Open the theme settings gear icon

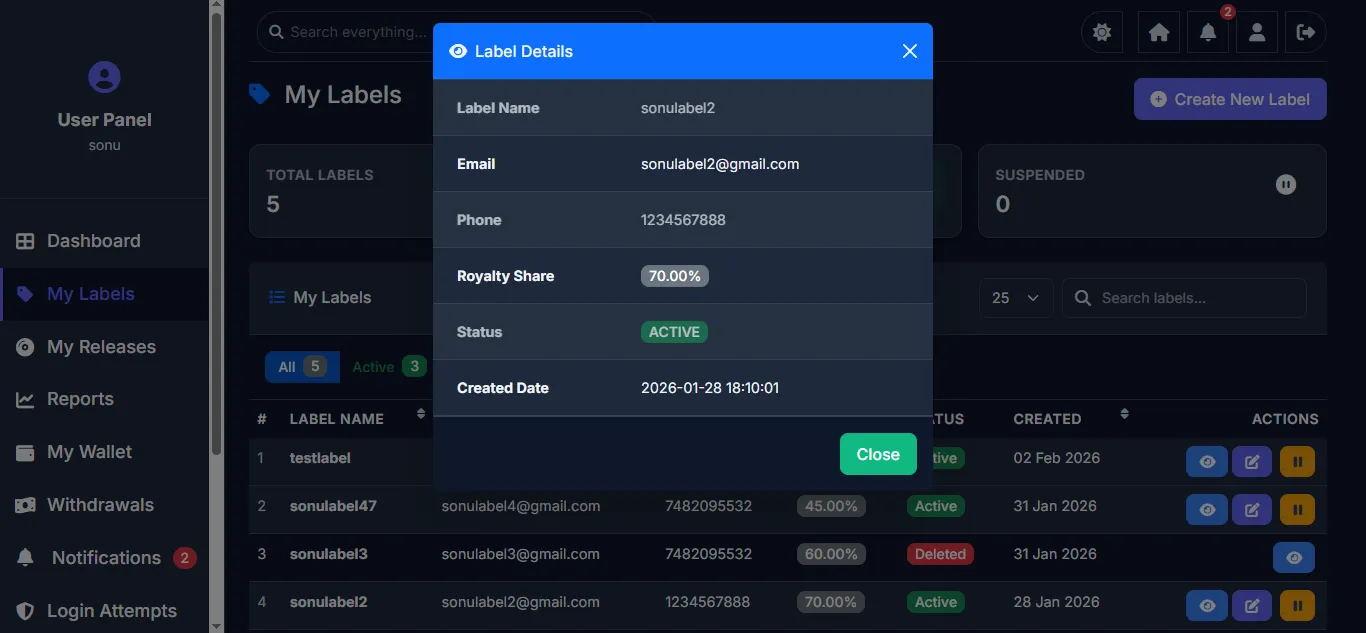[x=1102, y=33]
